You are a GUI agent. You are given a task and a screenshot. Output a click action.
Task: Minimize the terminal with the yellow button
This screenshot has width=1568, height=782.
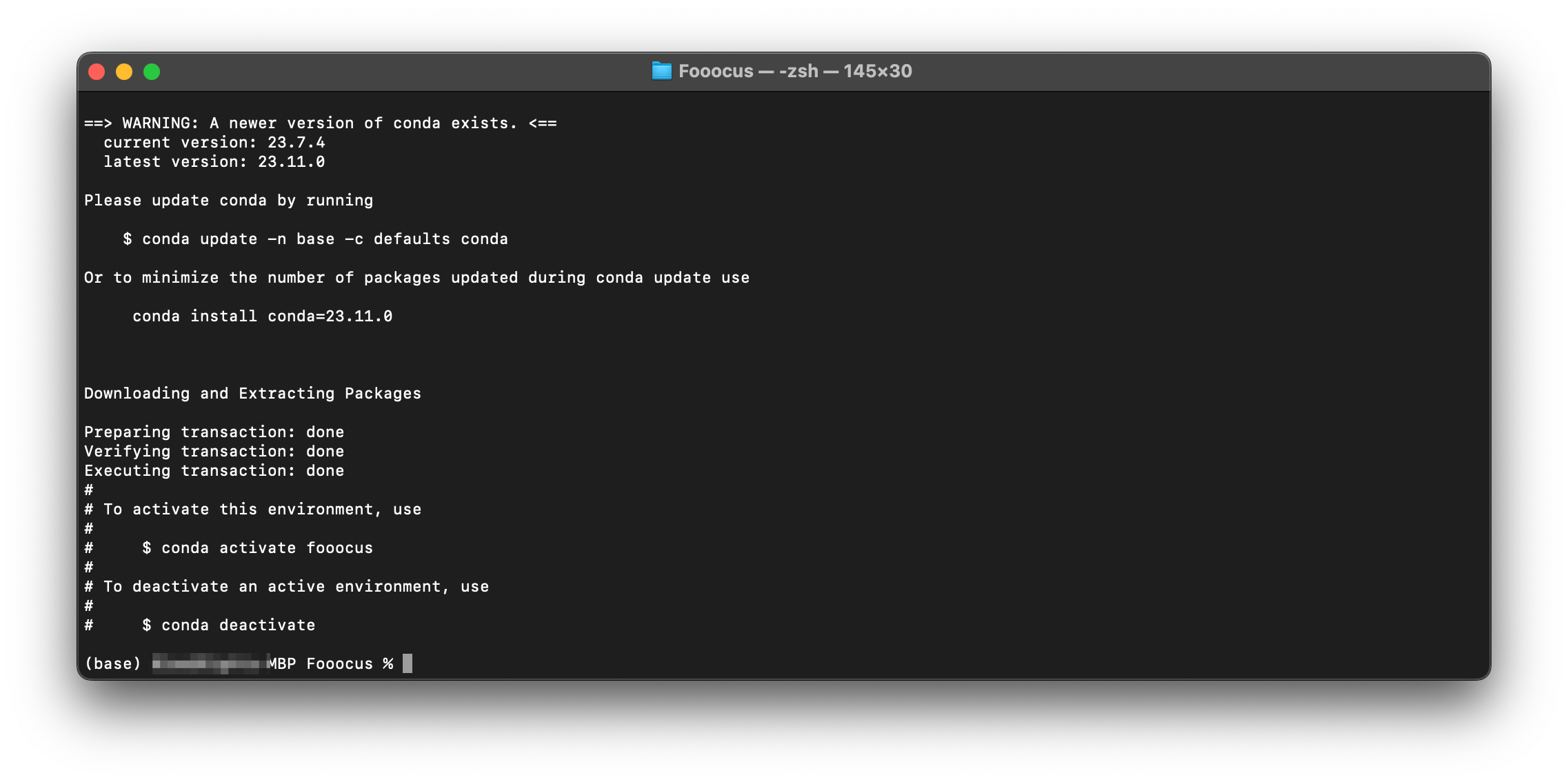[124, 72]
